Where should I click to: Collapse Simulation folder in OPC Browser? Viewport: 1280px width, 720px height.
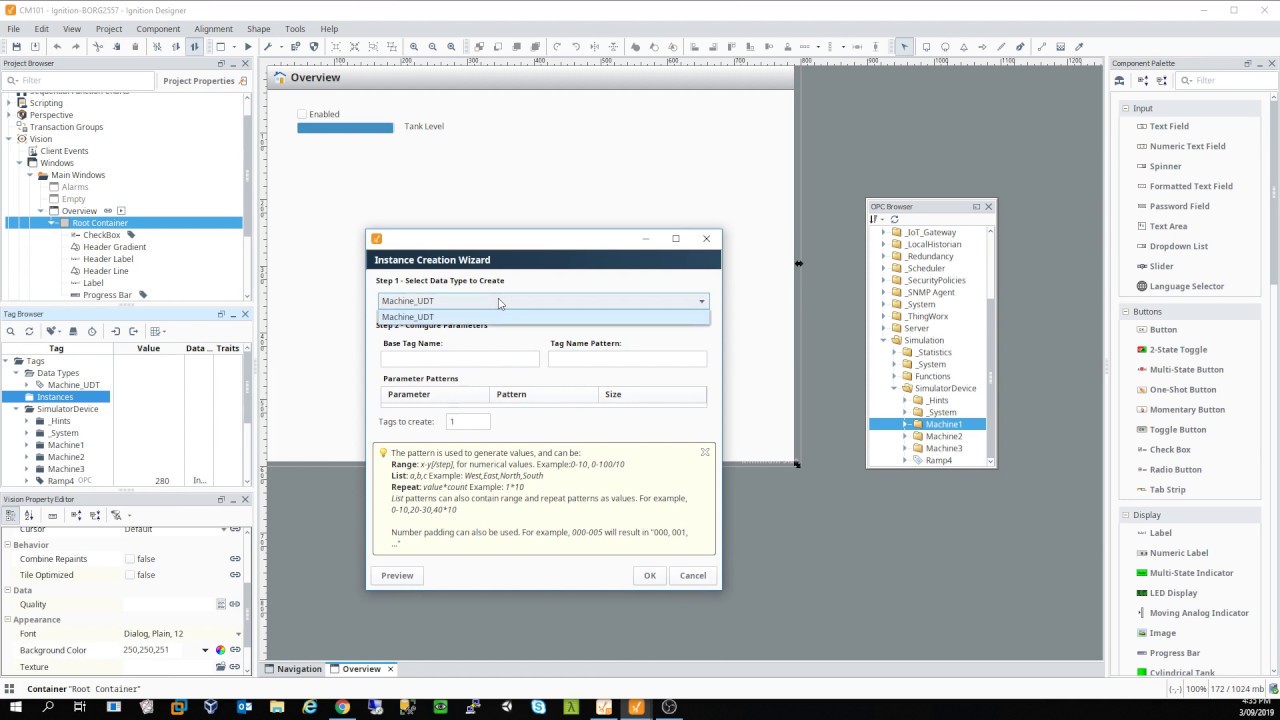pyautogui.click(x=883, y=340)
